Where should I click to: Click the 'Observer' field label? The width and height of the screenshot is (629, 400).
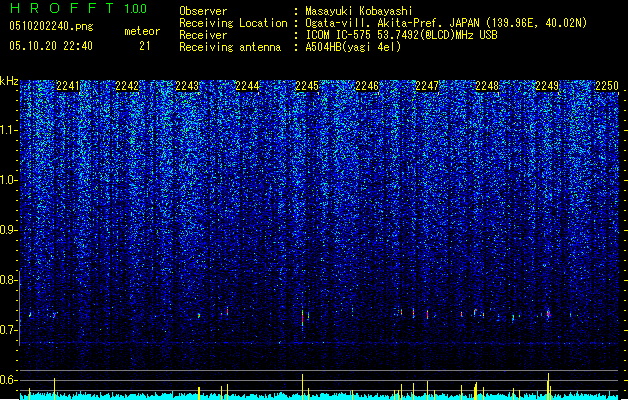coord(203,11)
